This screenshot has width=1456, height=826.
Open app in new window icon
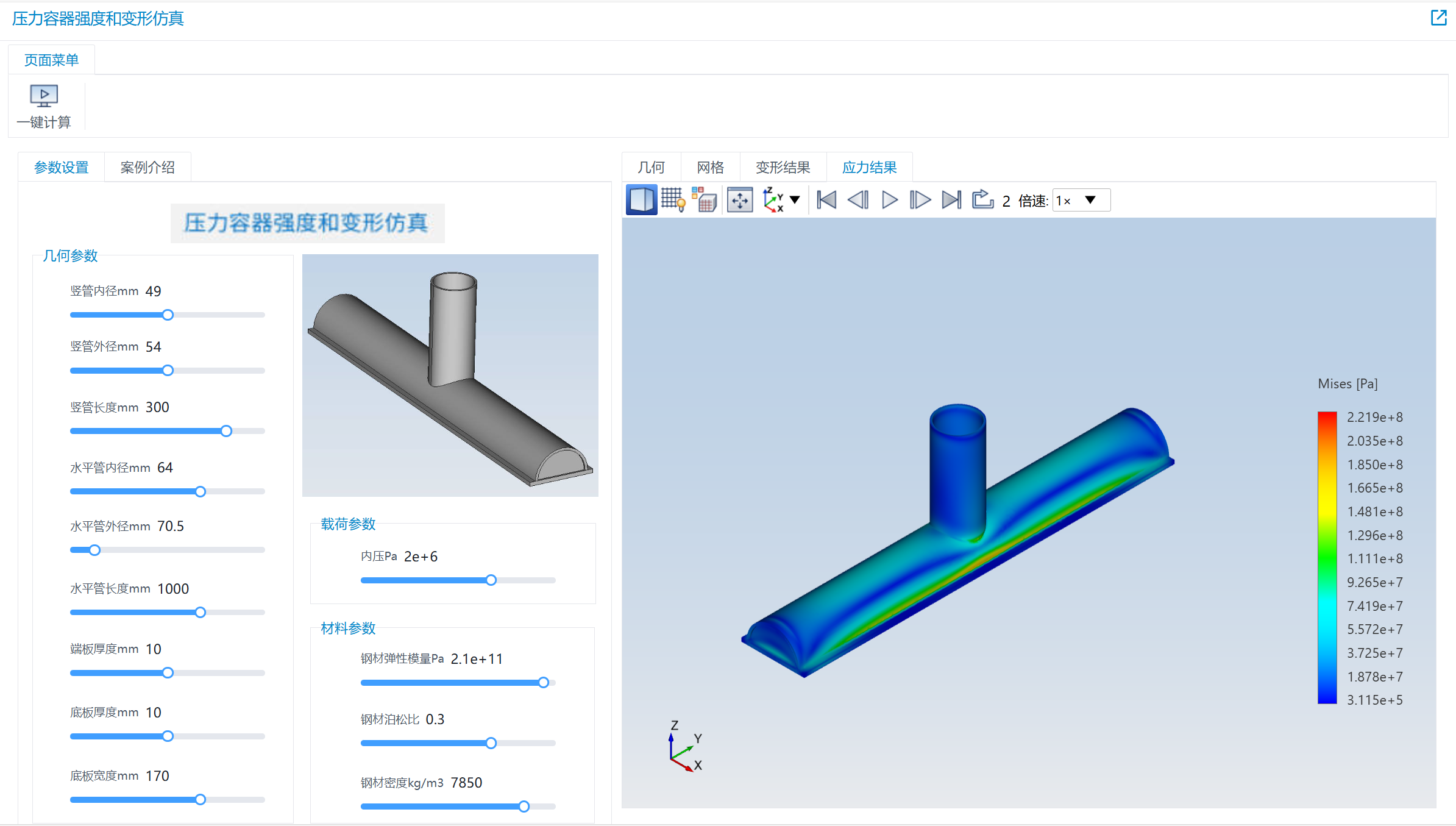(1438, 18)
